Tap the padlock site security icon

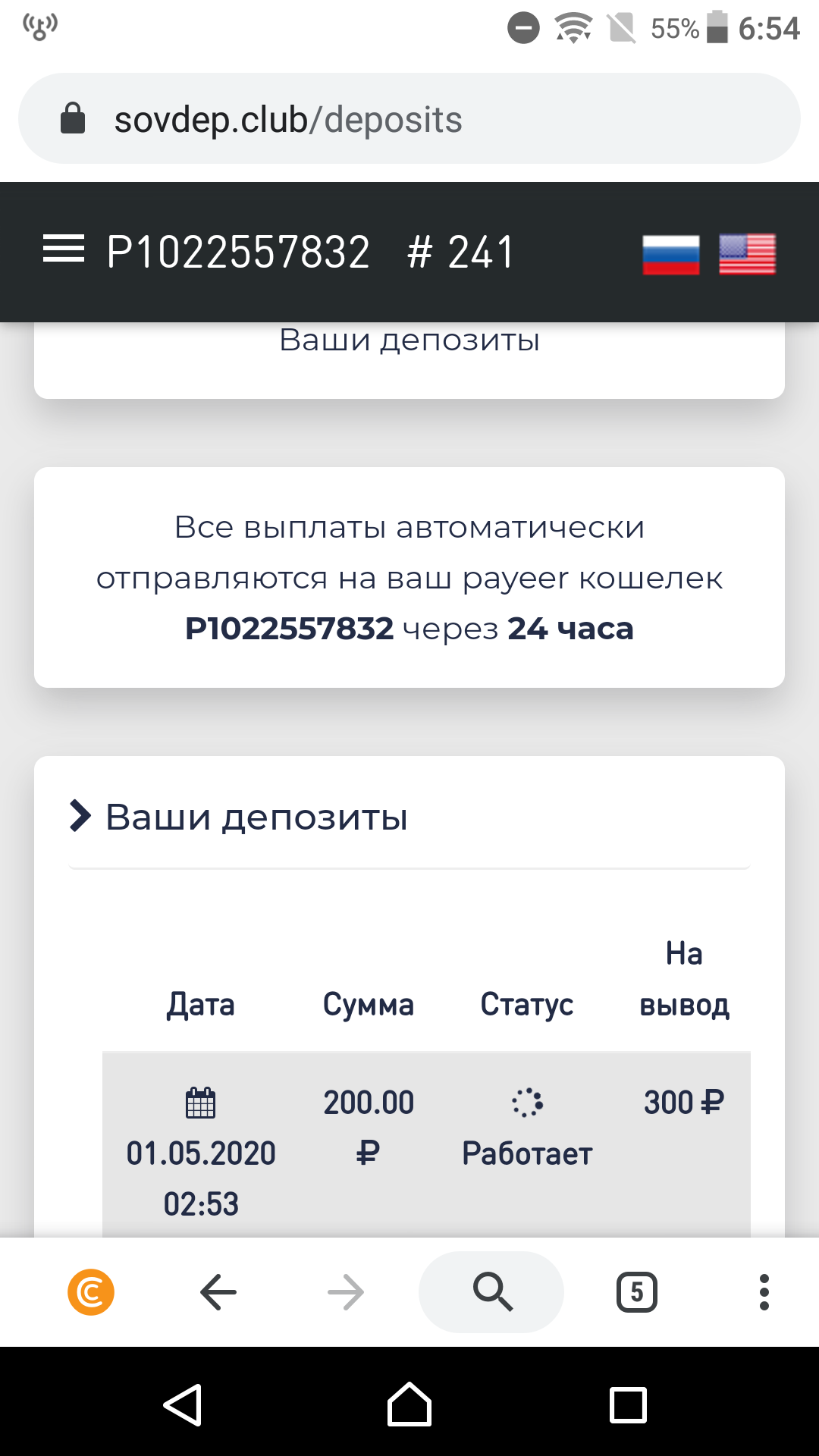click(73, 119)
